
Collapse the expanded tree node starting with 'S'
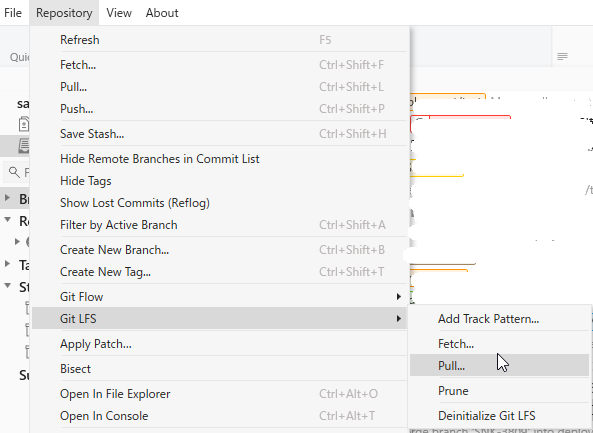coord(7,286)
